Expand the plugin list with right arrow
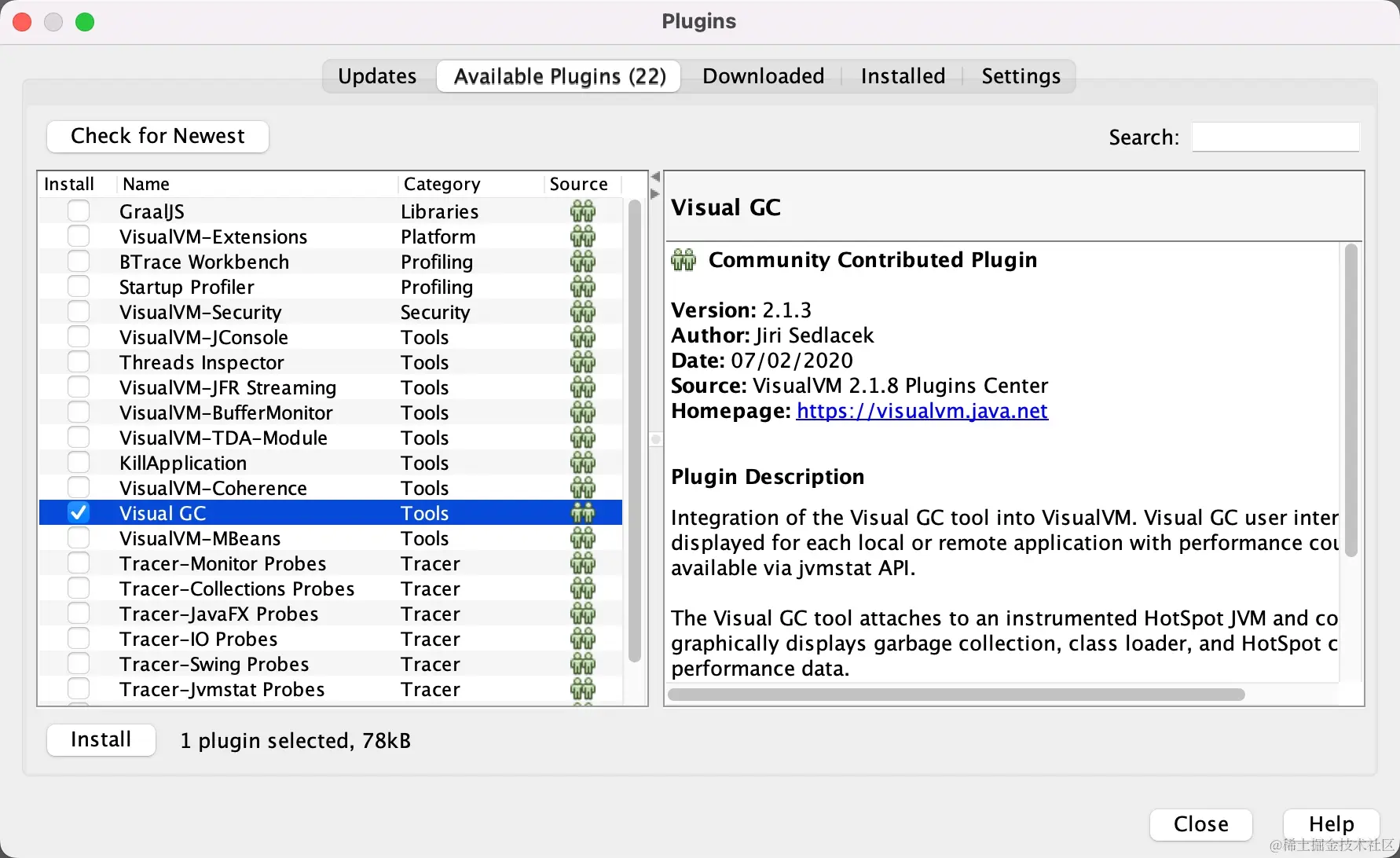Viewport: 1400px width, 858px height. pyautogui.click(x=655, y=193)
